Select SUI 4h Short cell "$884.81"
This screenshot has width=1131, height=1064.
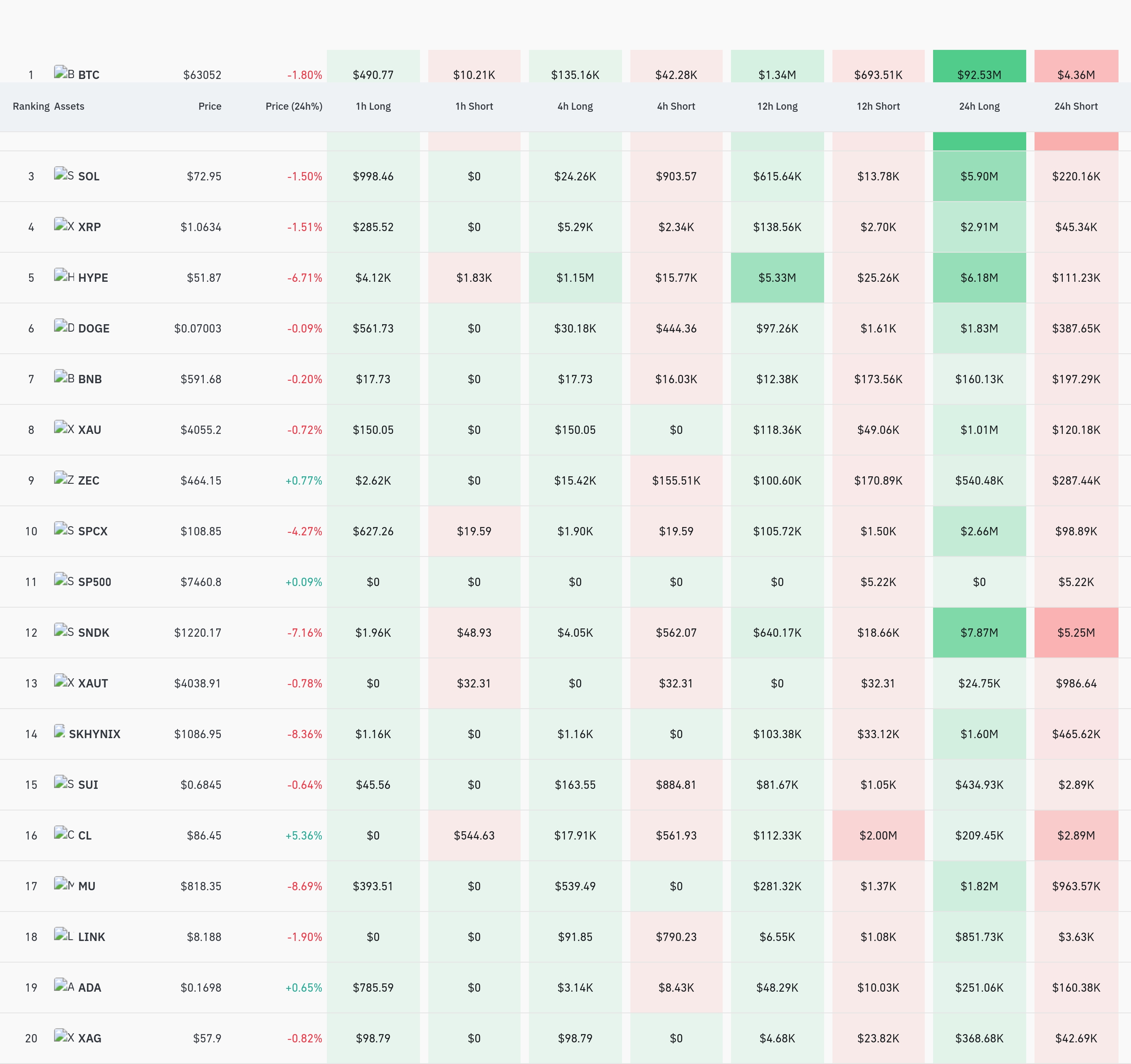pos(677,785)
